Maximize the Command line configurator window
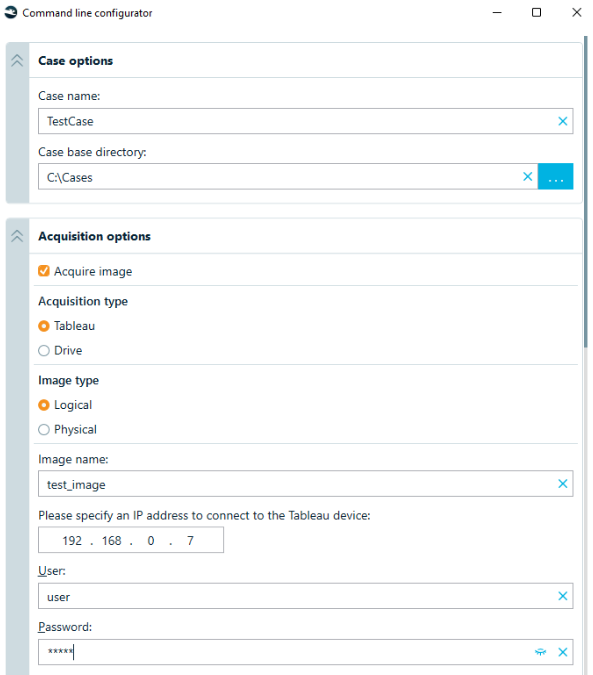 coord(536,12)
